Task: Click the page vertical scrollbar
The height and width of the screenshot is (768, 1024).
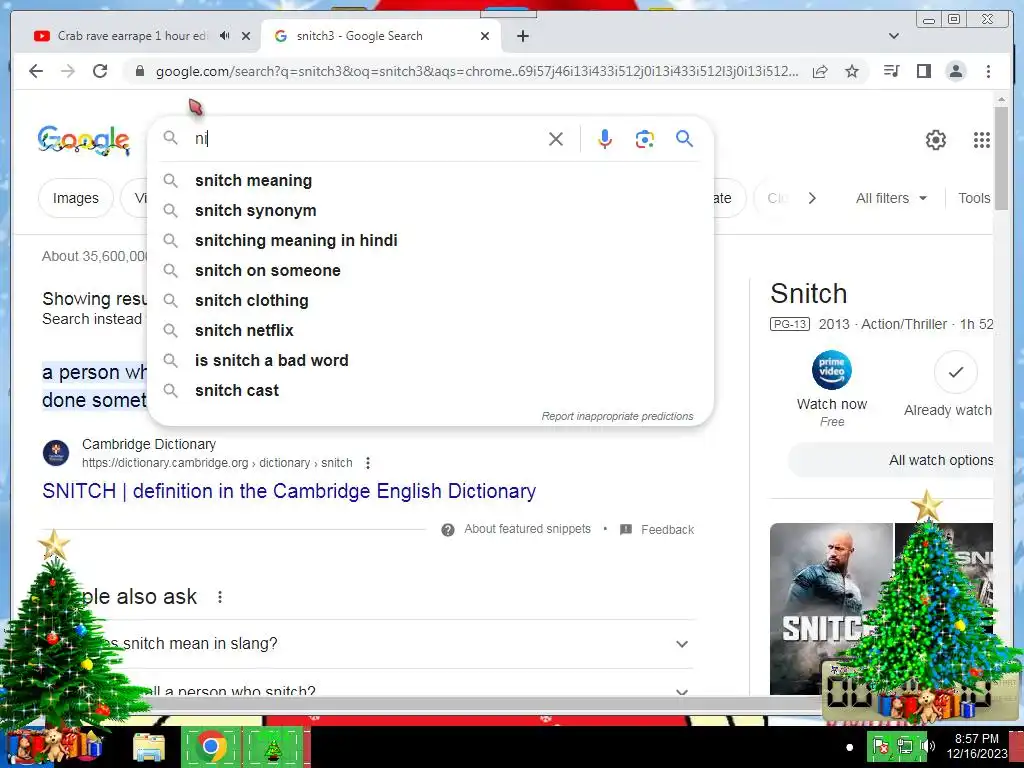Action: pyautogui.click(x=1001, y=158)
